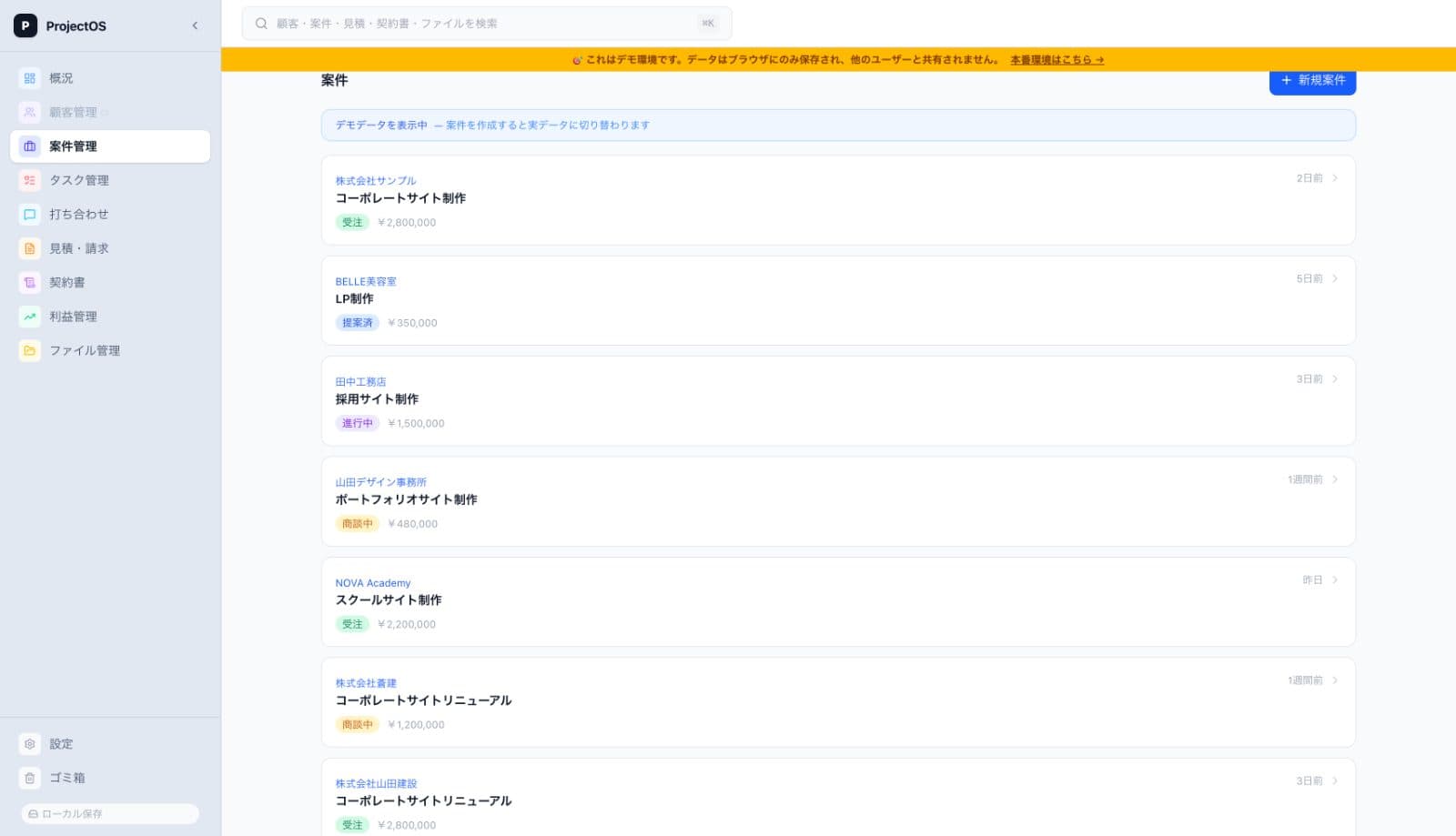Image resolution: width=1456 pixels, height=836 pixels.
Task: Click the ローカル保存 status pill
Action: pos(110,814)
